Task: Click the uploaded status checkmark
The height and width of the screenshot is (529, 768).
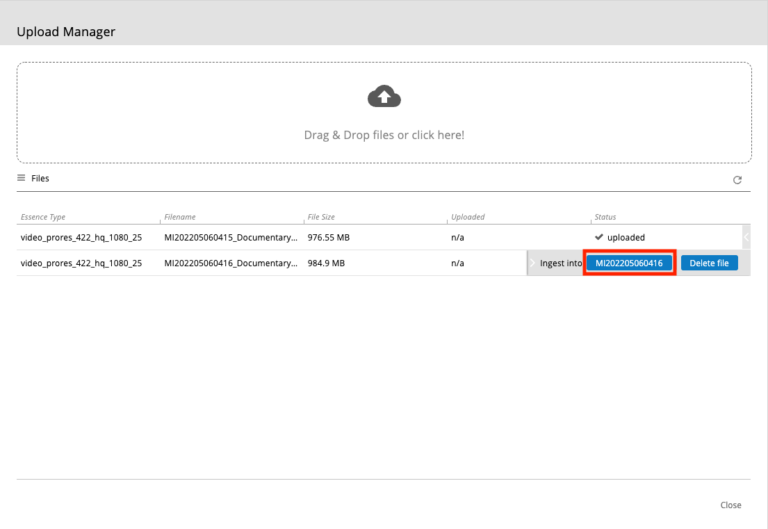Action: (x=599, y=237)
